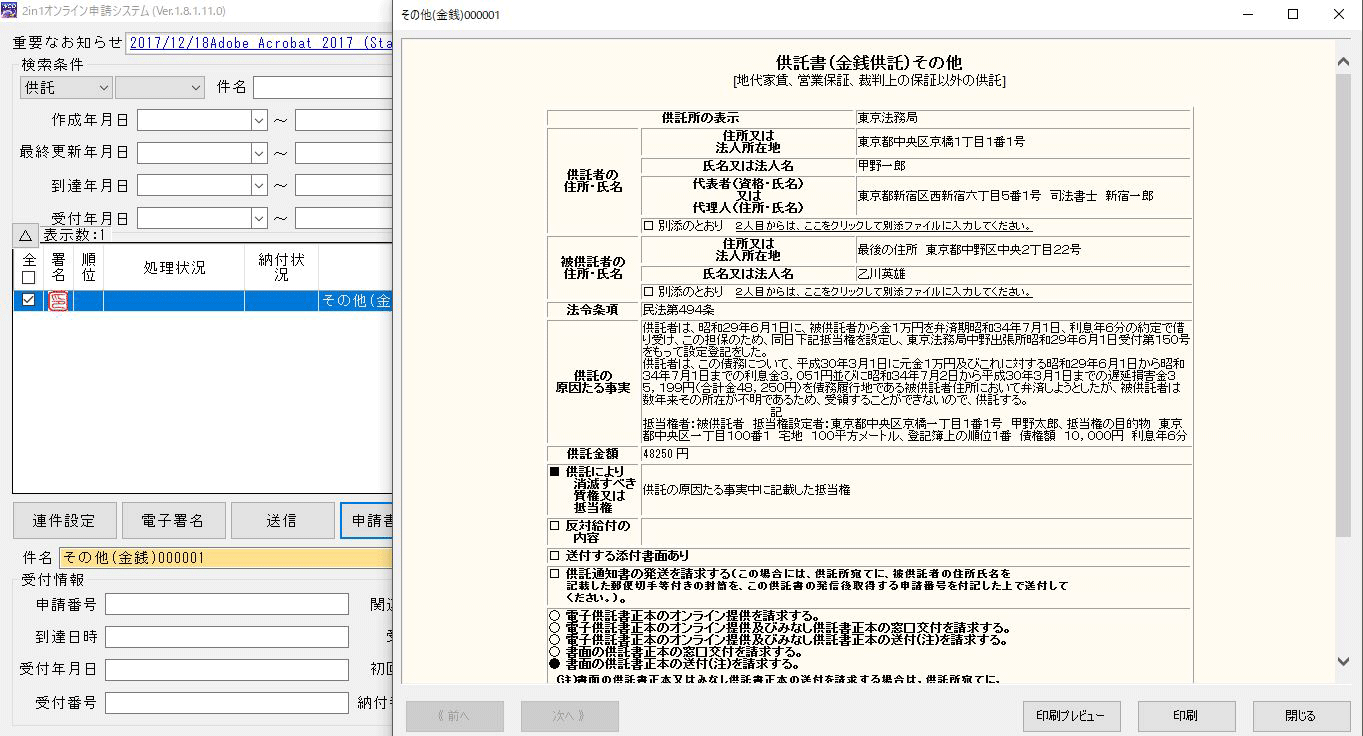Viewport: 1363px width, 736px height.
Task: Uncheck the checkbox on the selected list row
Action: pos(28,300)
